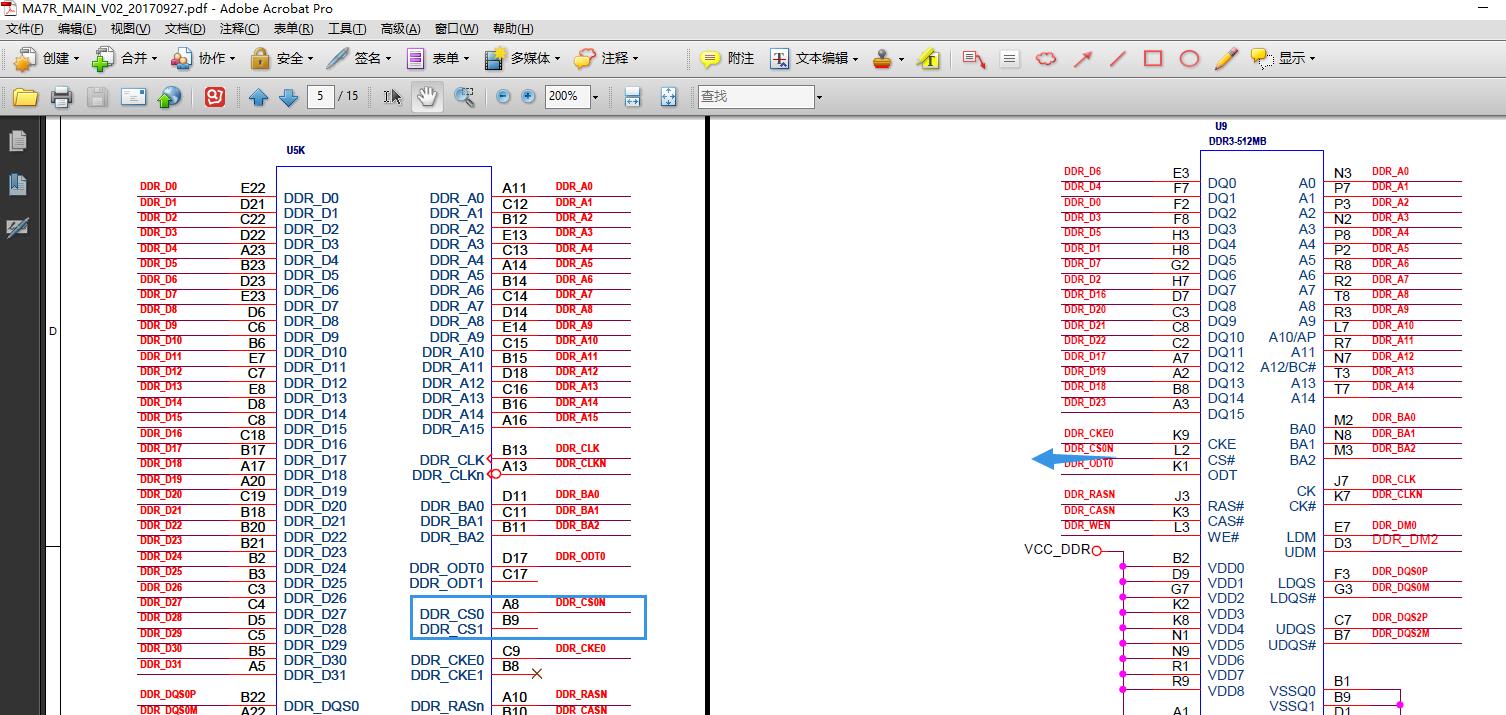Click the Print icon
The image size is (1506, 715).
(61, 97)
